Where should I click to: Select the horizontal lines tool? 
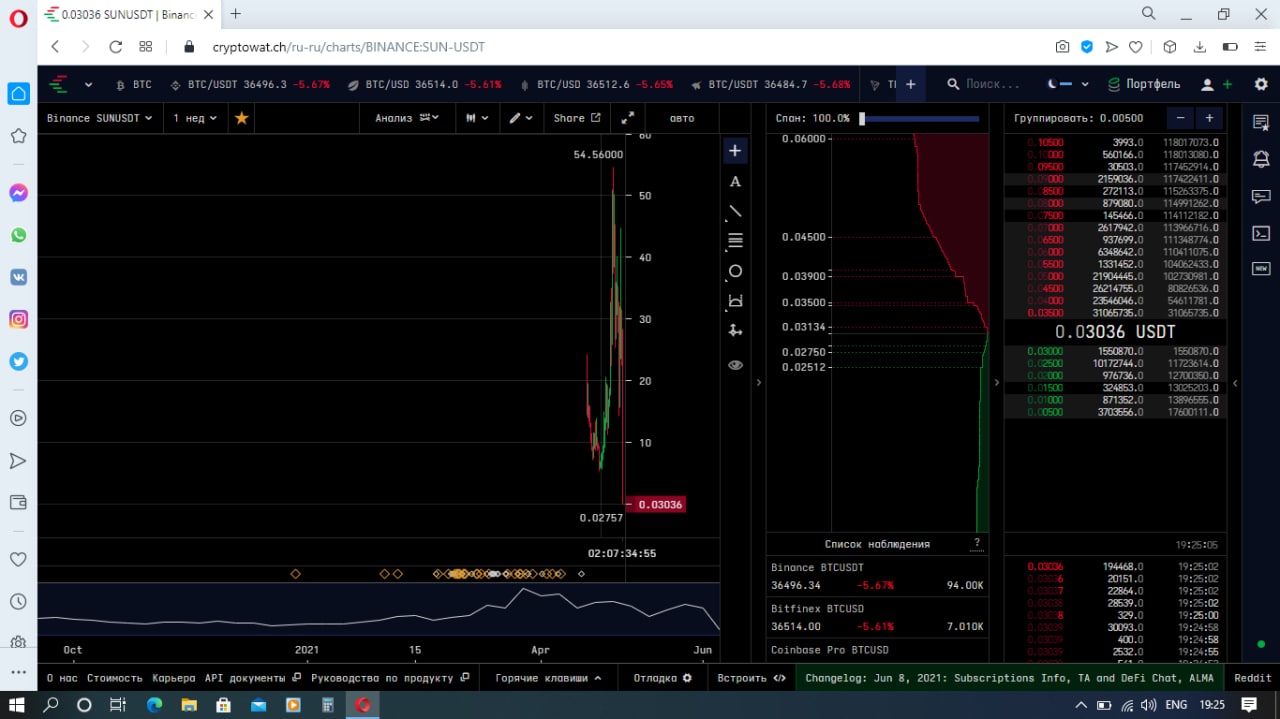pyautogui.click(x=735, y=241)
